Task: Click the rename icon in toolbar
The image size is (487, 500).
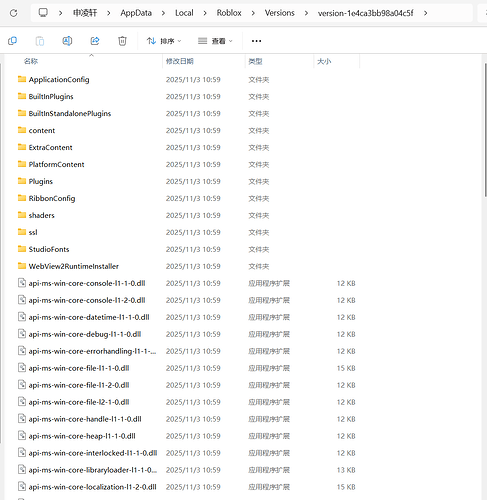Action: tap(67, 41)
